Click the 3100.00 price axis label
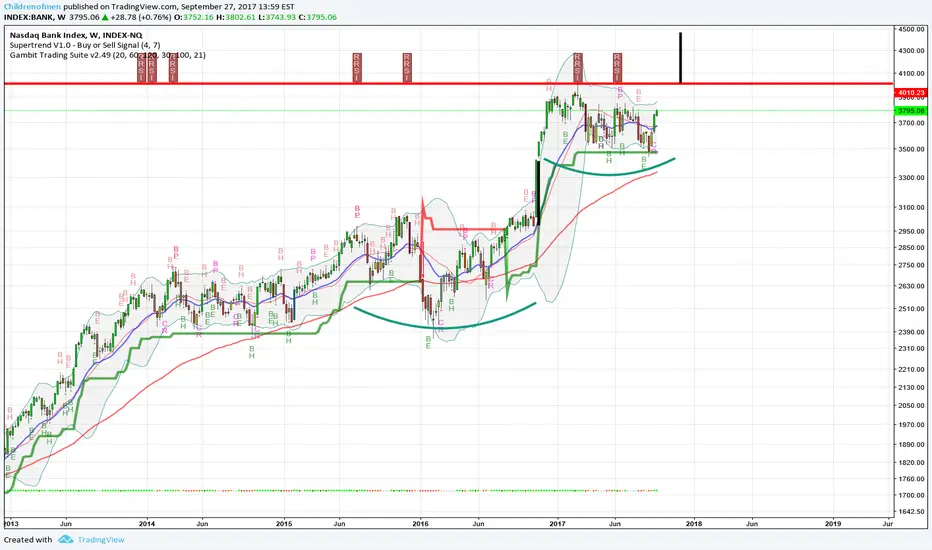Screen dimensions: 932x550 tap(912, 208)
